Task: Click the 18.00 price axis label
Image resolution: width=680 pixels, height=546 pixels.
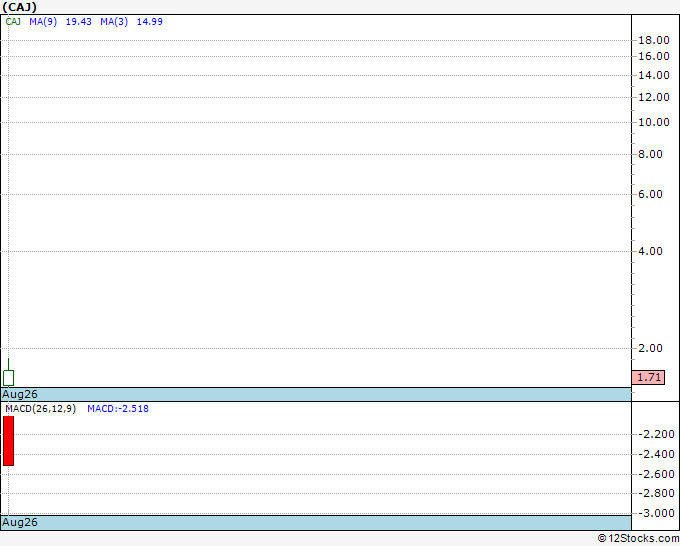Action: (x=654, y=40)
